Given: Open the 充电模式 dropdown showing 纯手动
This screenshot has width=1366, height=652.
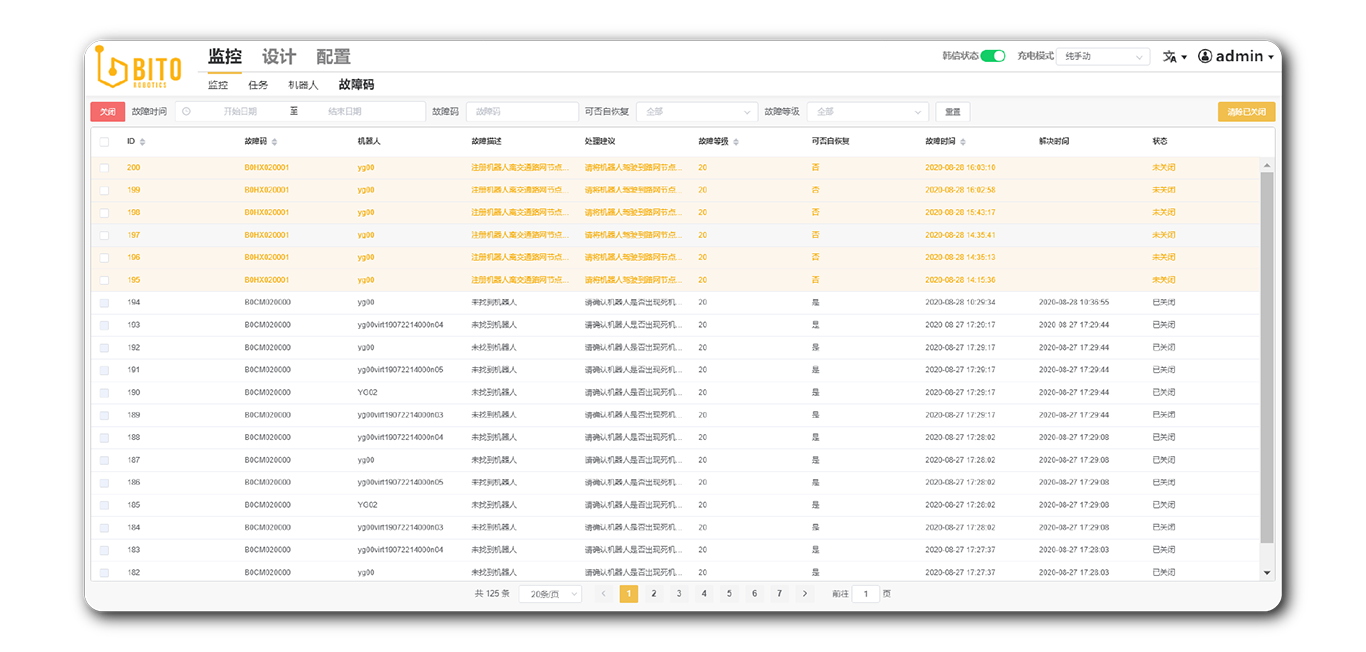Looking at the screenshot, I should [x=1103, y=57].
